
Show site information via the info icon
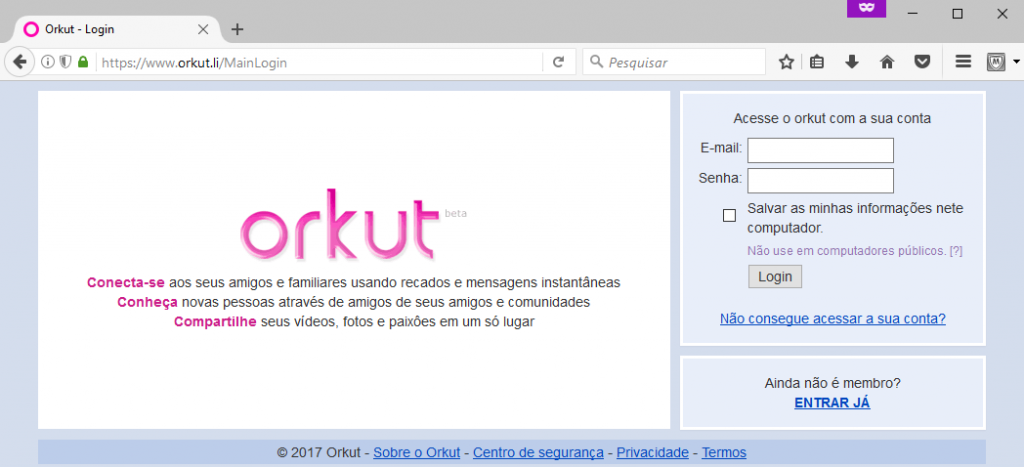point(47,62)
